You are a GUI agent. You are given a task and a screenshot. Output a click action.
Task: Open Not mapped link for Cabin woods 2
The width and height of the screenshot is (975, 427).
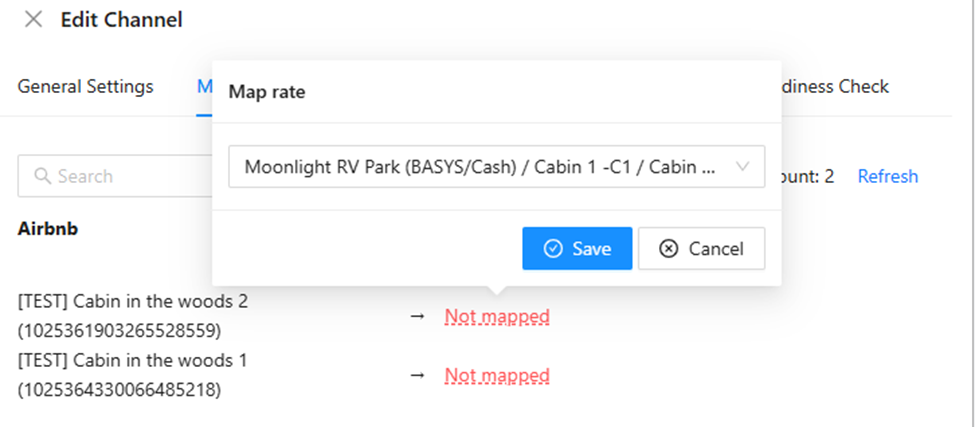pyautogui.click(x=497, y=316)
